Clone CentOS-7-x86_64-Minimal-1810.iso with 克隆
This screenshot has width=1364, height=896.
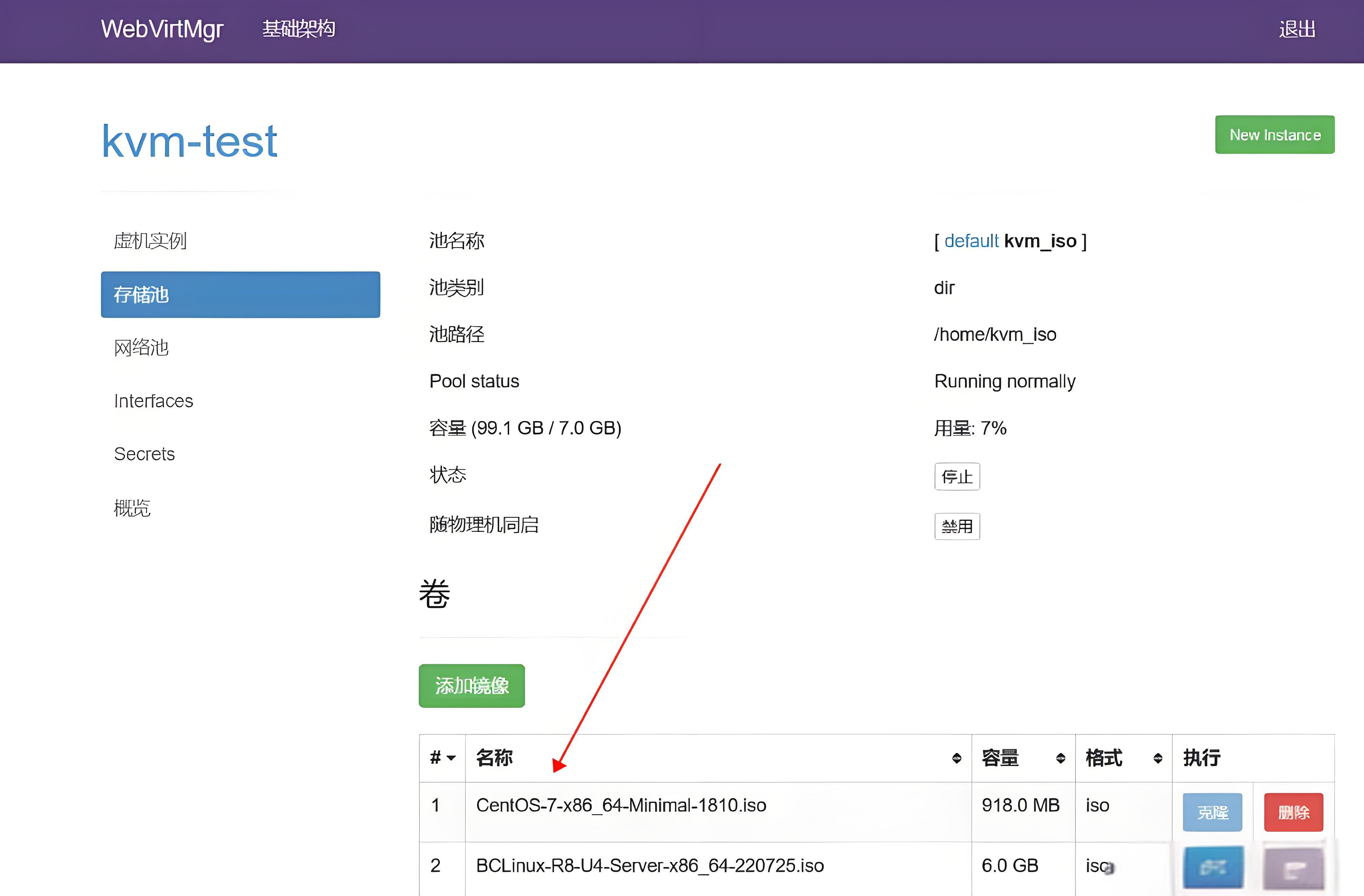(1212, 812)
